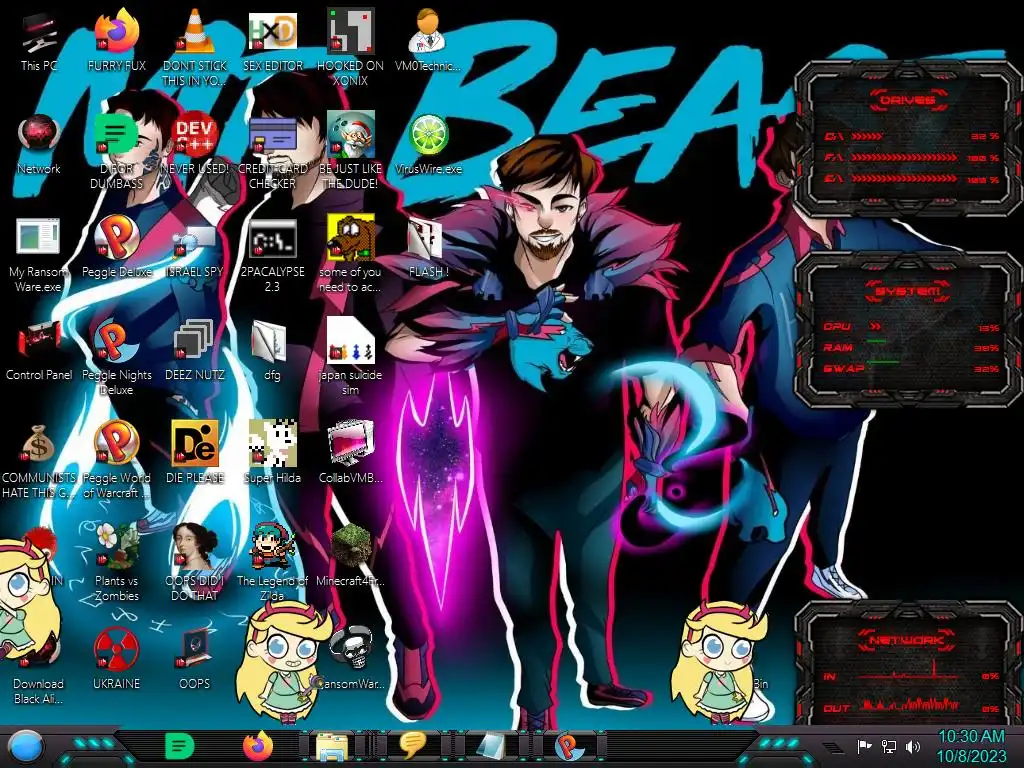Screen dimensions: 1024x768
Task: Open the VLC traffic cone desktop shortcut
Action: click(195, 47)
